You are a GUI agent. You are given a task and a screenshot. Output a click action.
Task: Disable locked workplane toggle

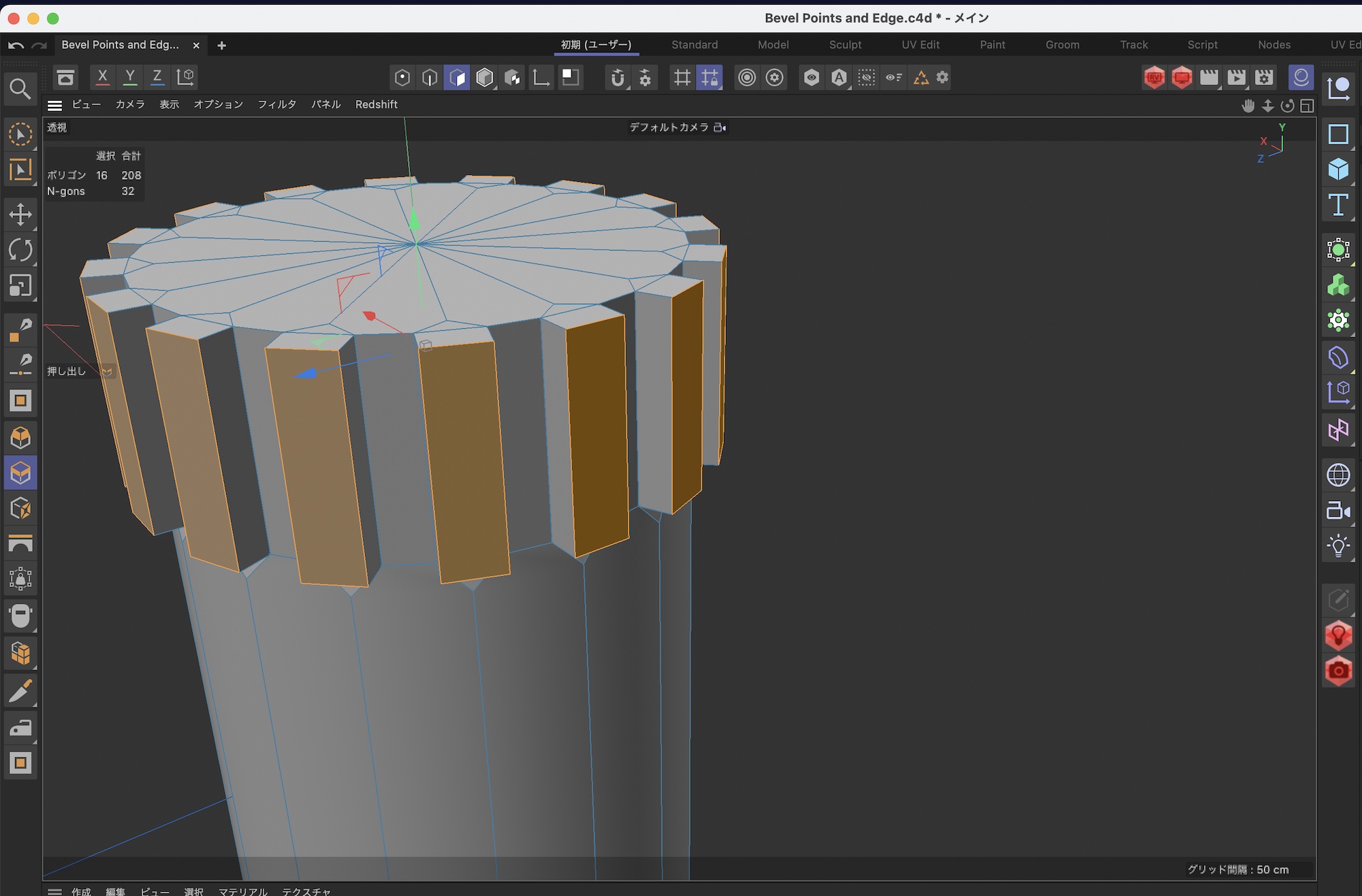pyautogui.click(x=710, y=78)
